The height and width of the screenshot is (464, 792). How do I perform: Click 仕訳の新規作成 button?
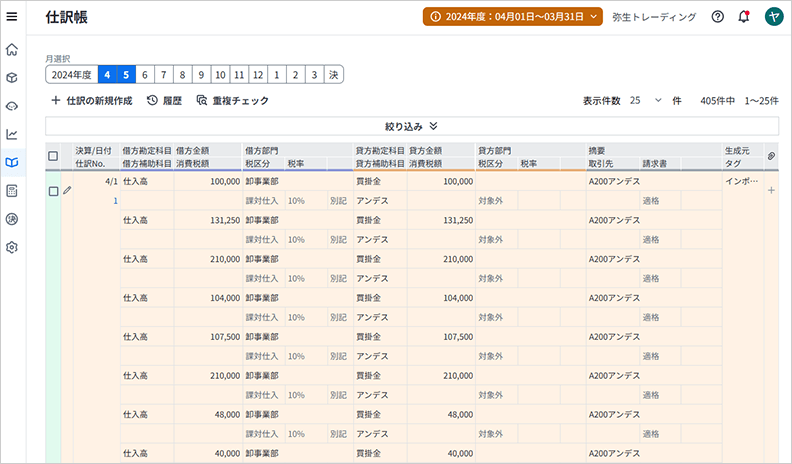tap(91, 101)
